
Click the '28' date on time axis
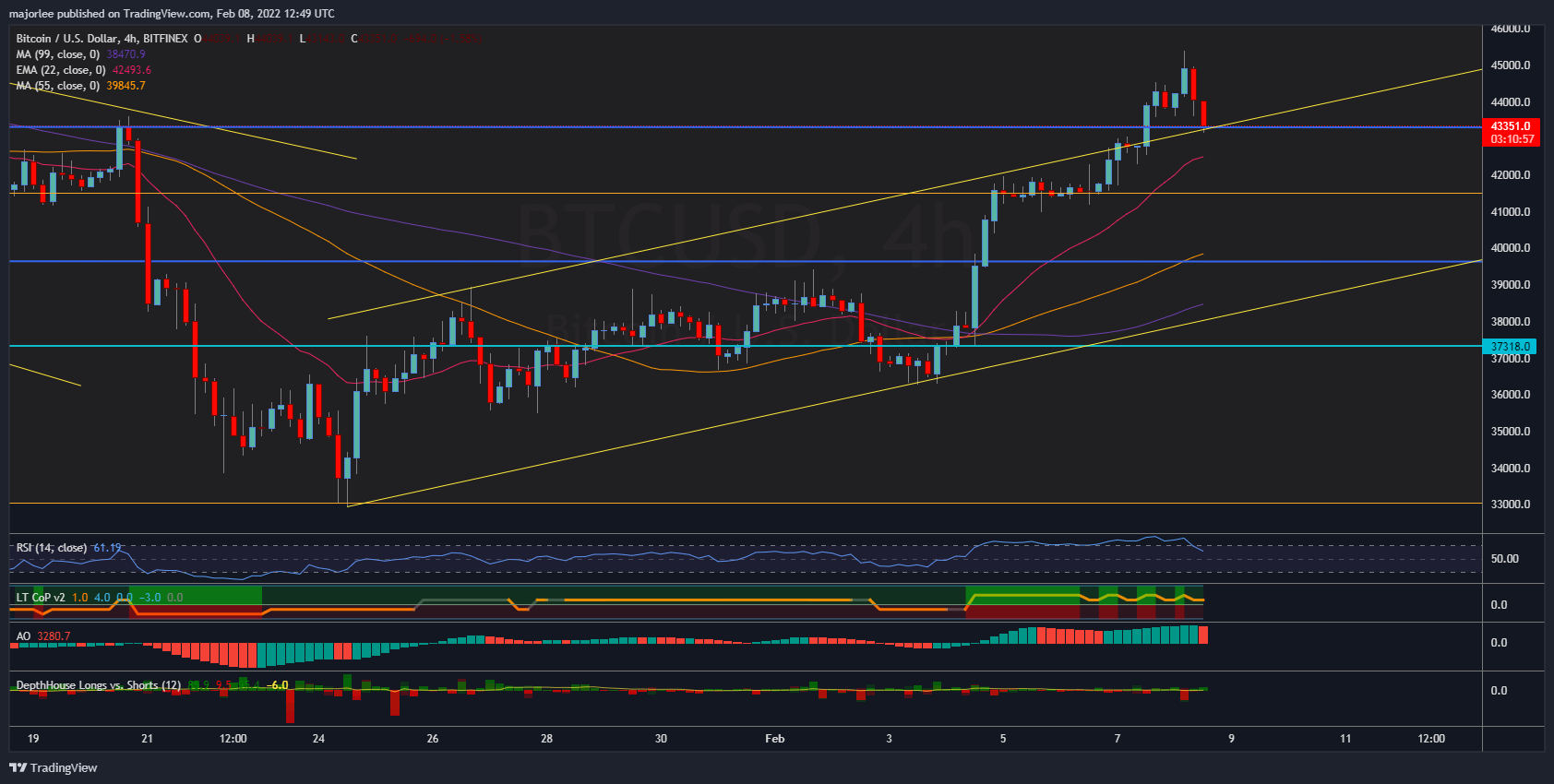point(546,739)
